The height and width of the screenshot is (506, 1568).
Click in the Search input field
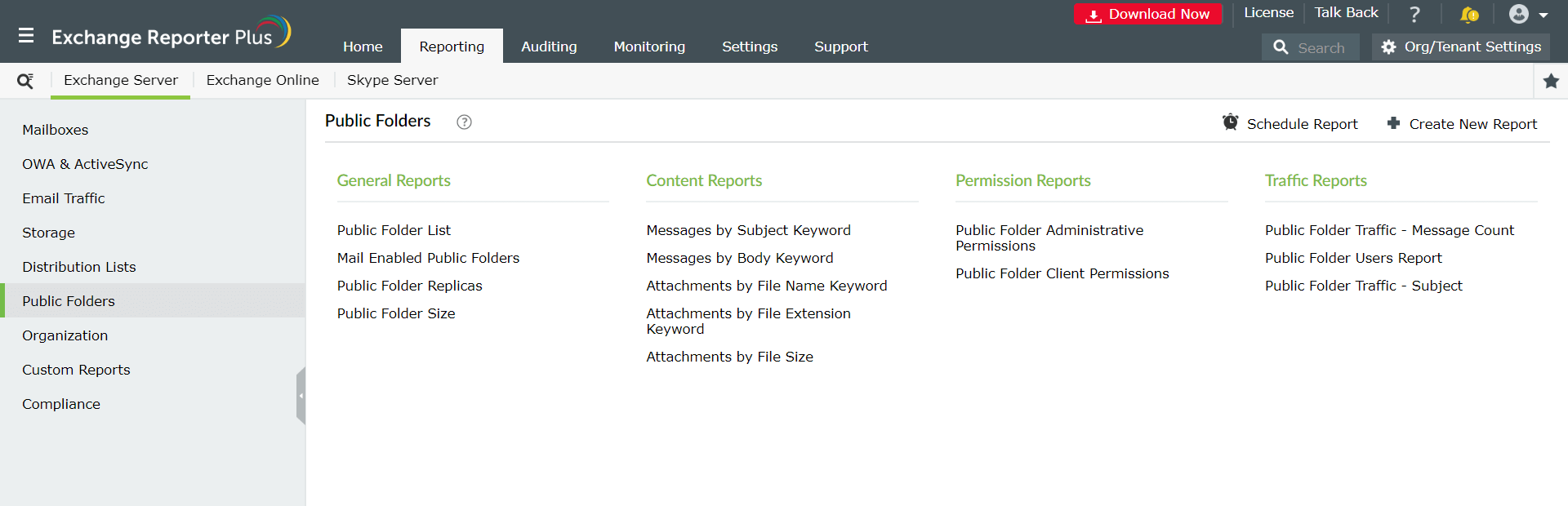tap(1321, 48)
